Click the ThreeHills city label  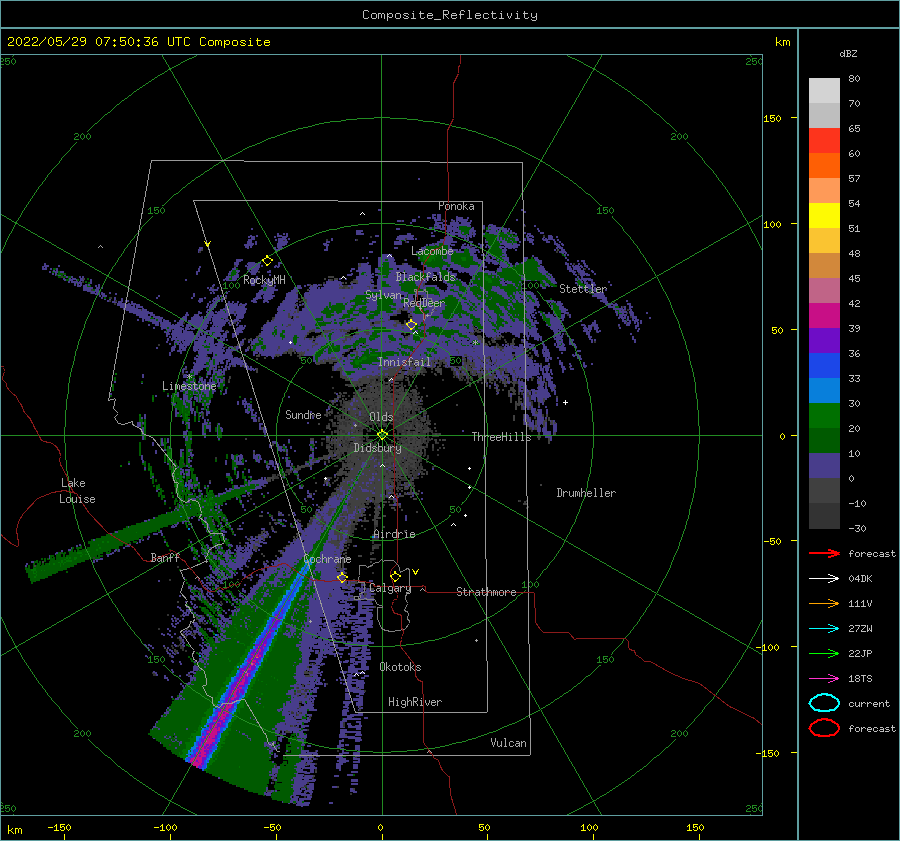pyautogui.click(x=501, y=437)
